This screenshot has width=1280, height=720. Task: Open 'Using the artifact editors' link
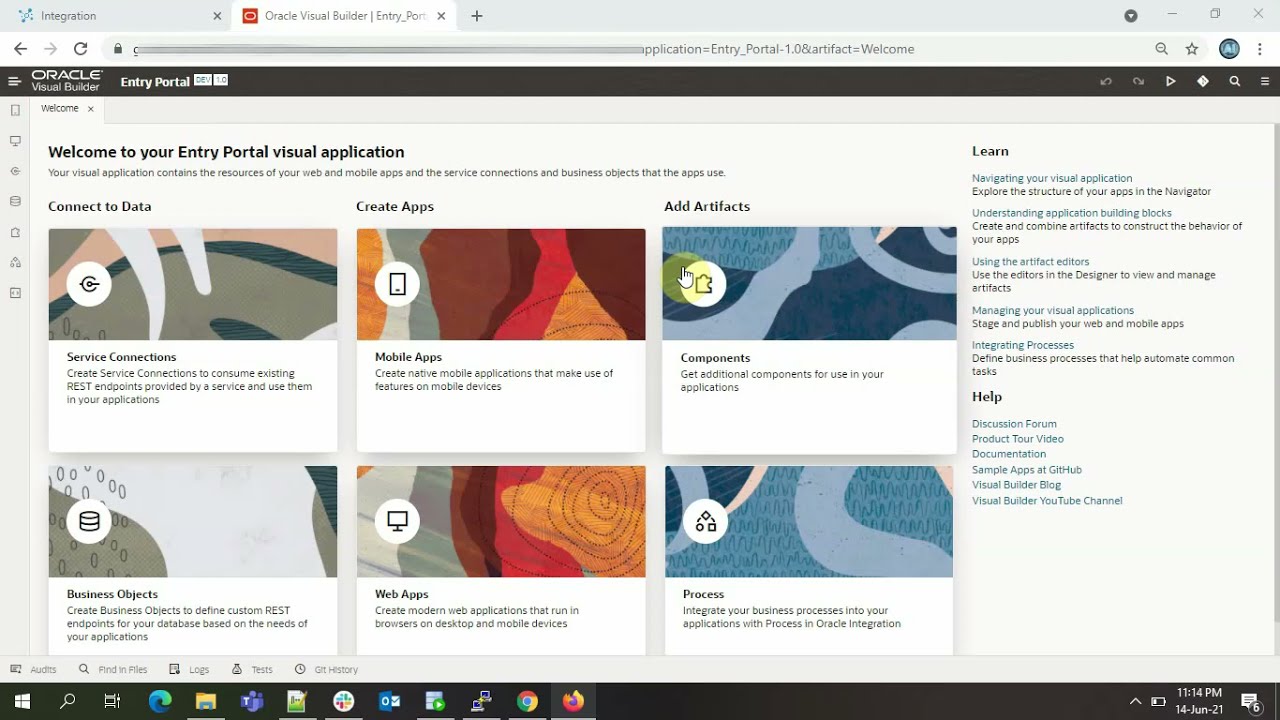(x=1030, y=262)
